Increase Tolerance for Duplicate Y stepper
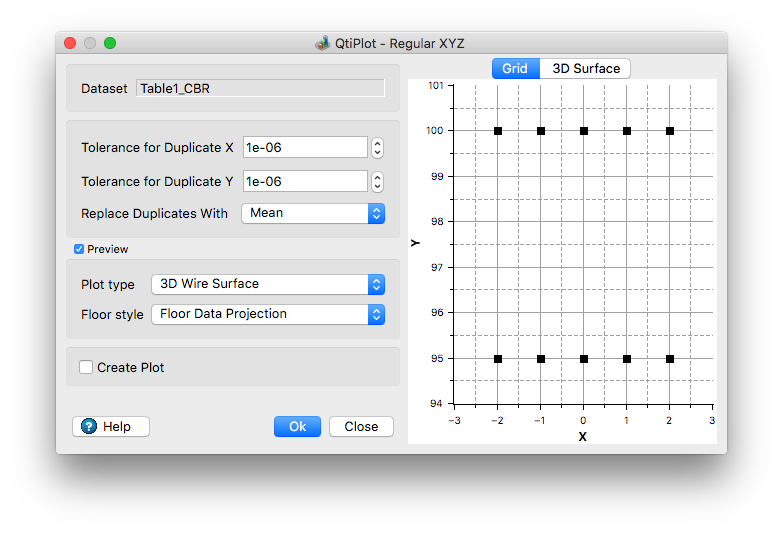The height and width of the screenshot is (534, 783). coord(377,177)
